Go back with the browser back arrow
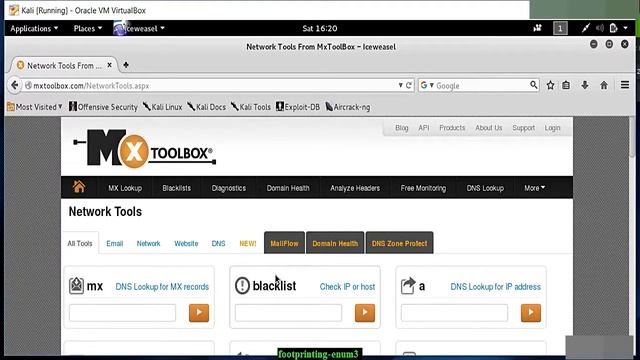The image size is (640, 360). 15,85
